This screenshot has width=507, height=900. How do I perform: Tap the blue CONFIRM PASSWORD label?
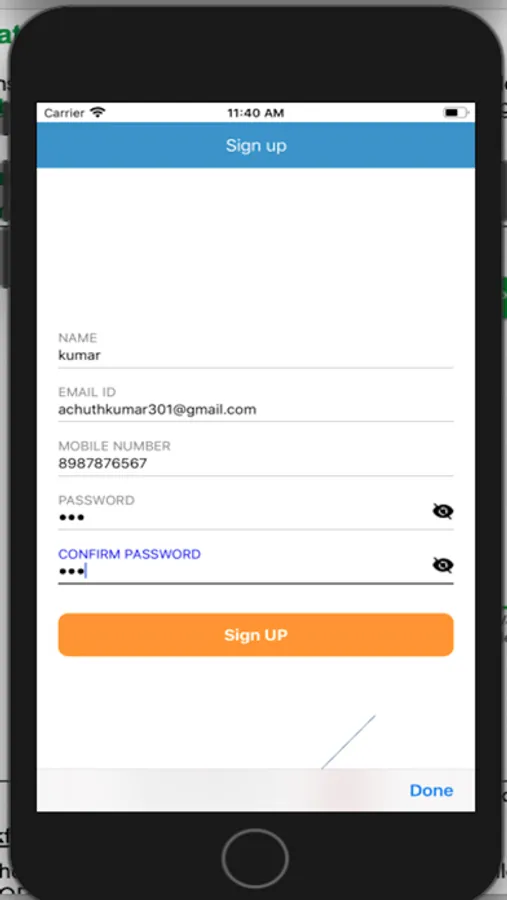[129, 554]
